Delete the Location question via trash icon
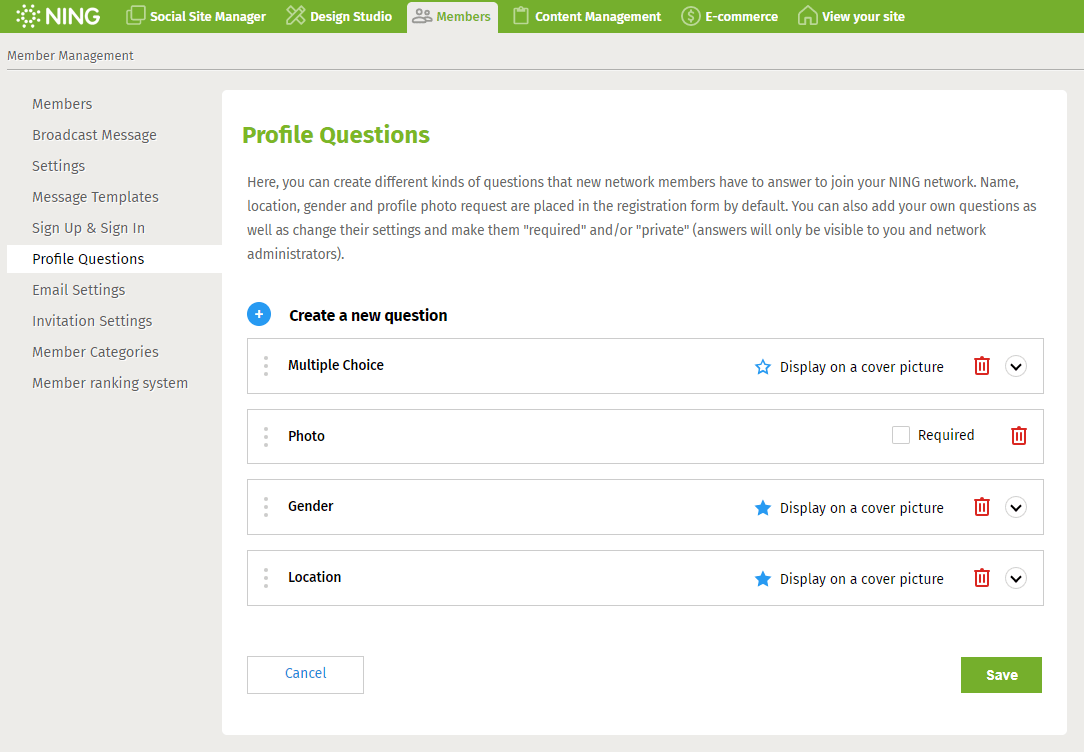The width and height of the screenshot is (1084, 752). tap(981, 578)
